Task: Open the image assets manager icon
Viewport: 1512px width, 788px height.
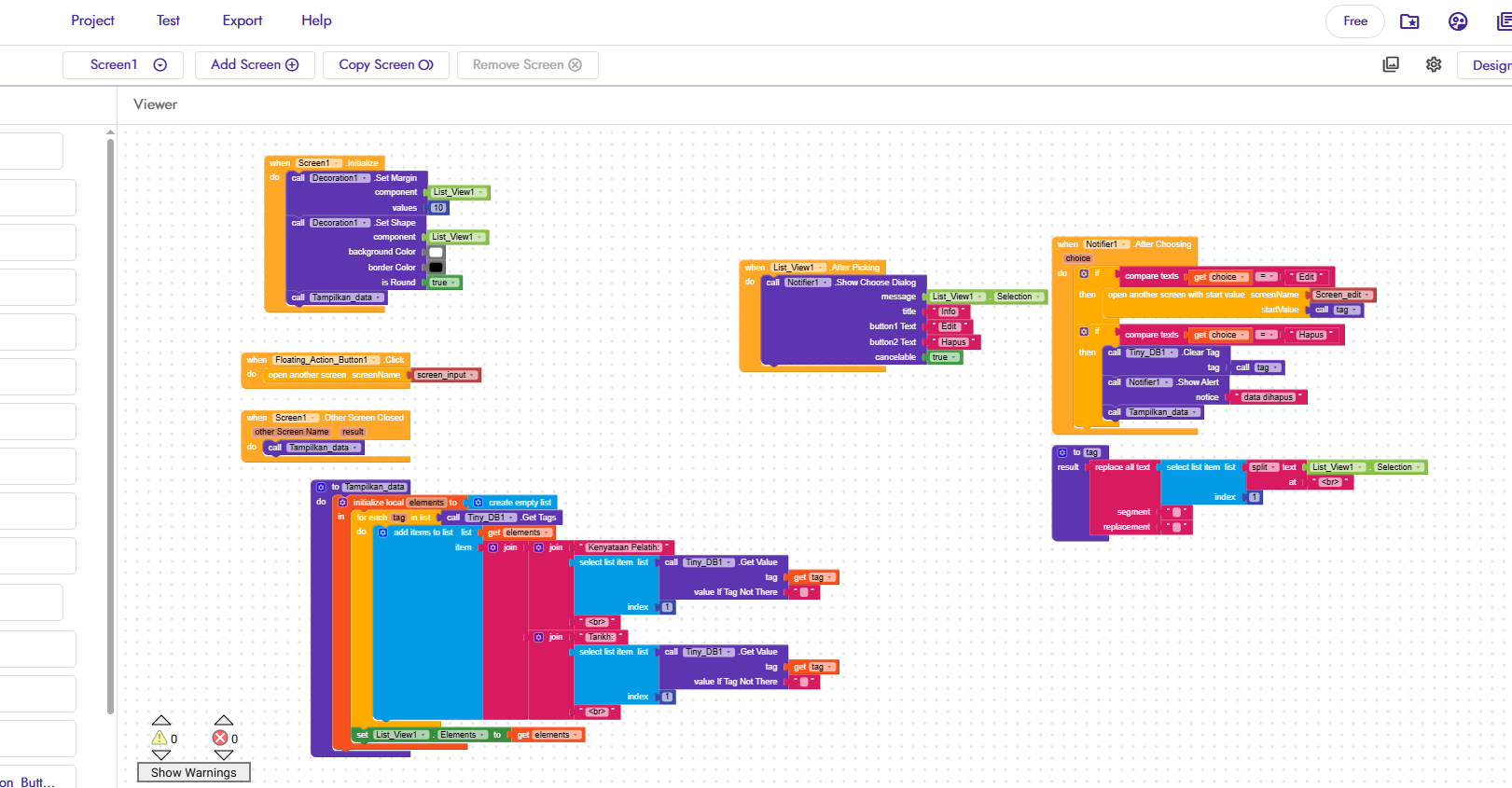Action: click(x=1391, y=64)
